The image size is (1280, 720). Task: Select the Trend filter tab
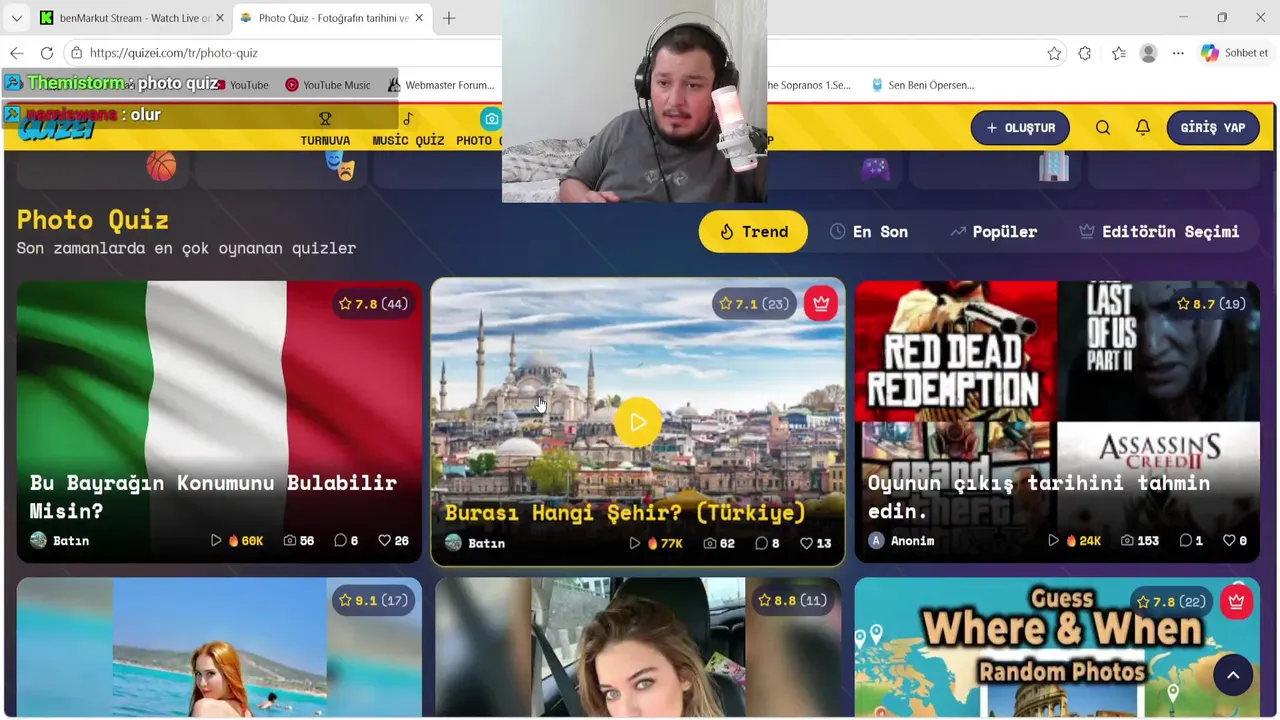753,232
